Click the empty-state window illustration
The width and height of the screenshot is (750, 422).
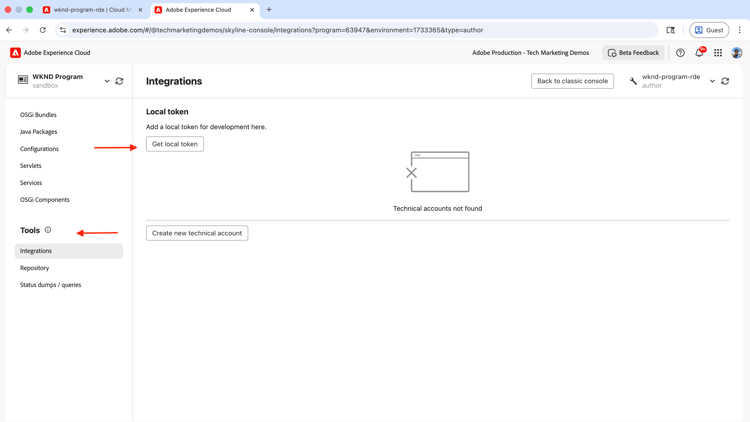438,172
